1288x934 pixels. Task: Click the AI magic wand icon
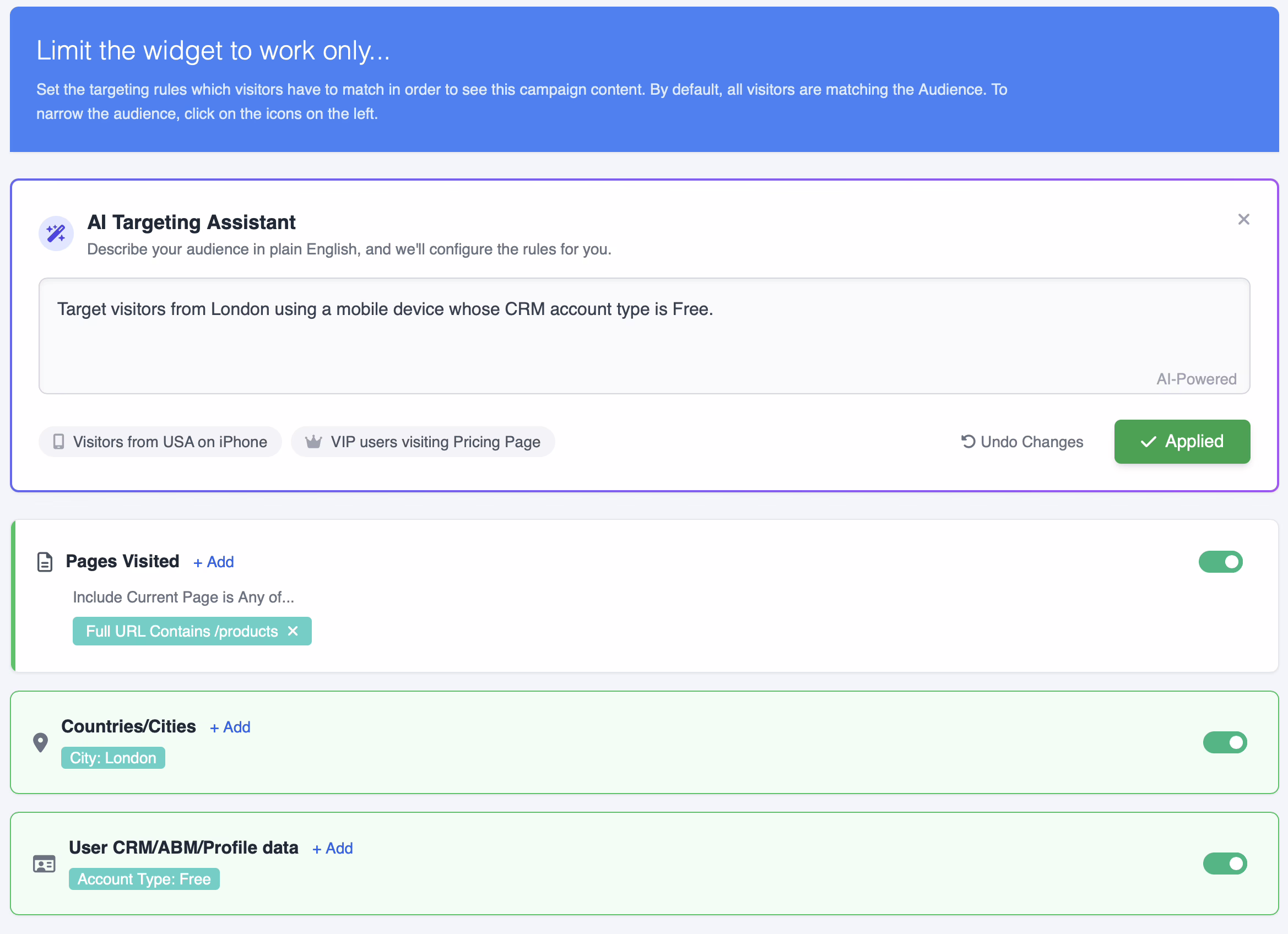(56, 233)
